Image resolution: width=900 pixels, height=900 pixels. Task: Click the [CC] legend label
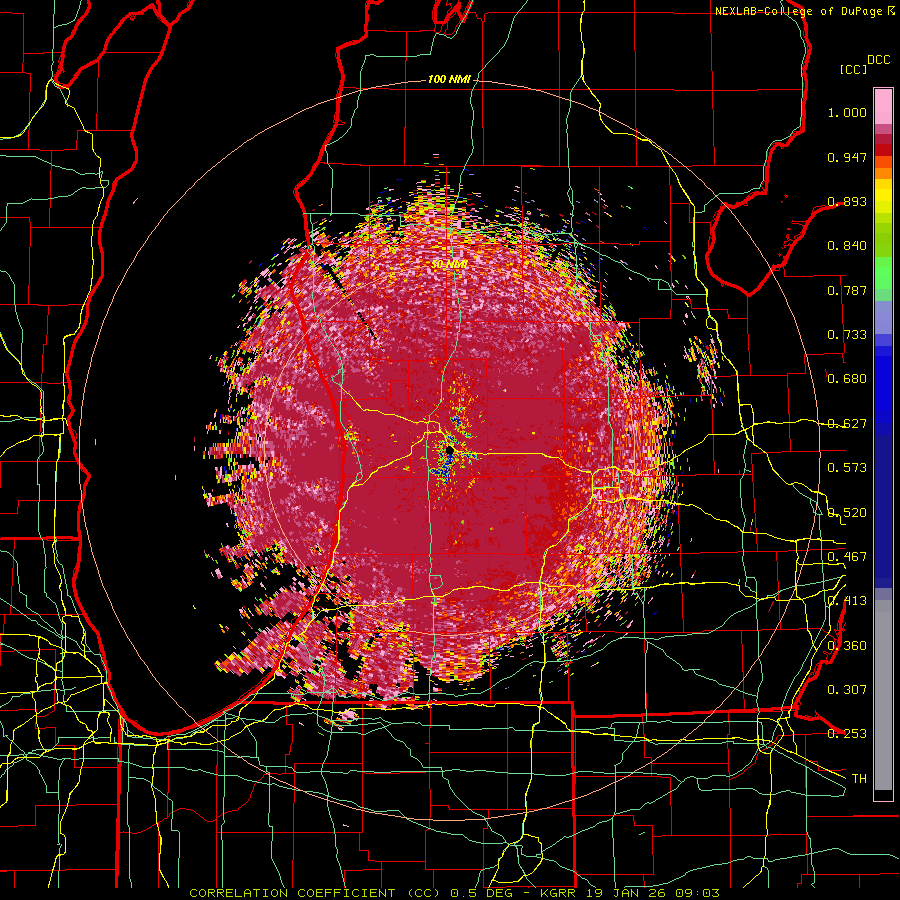click(x=853, y=69)
